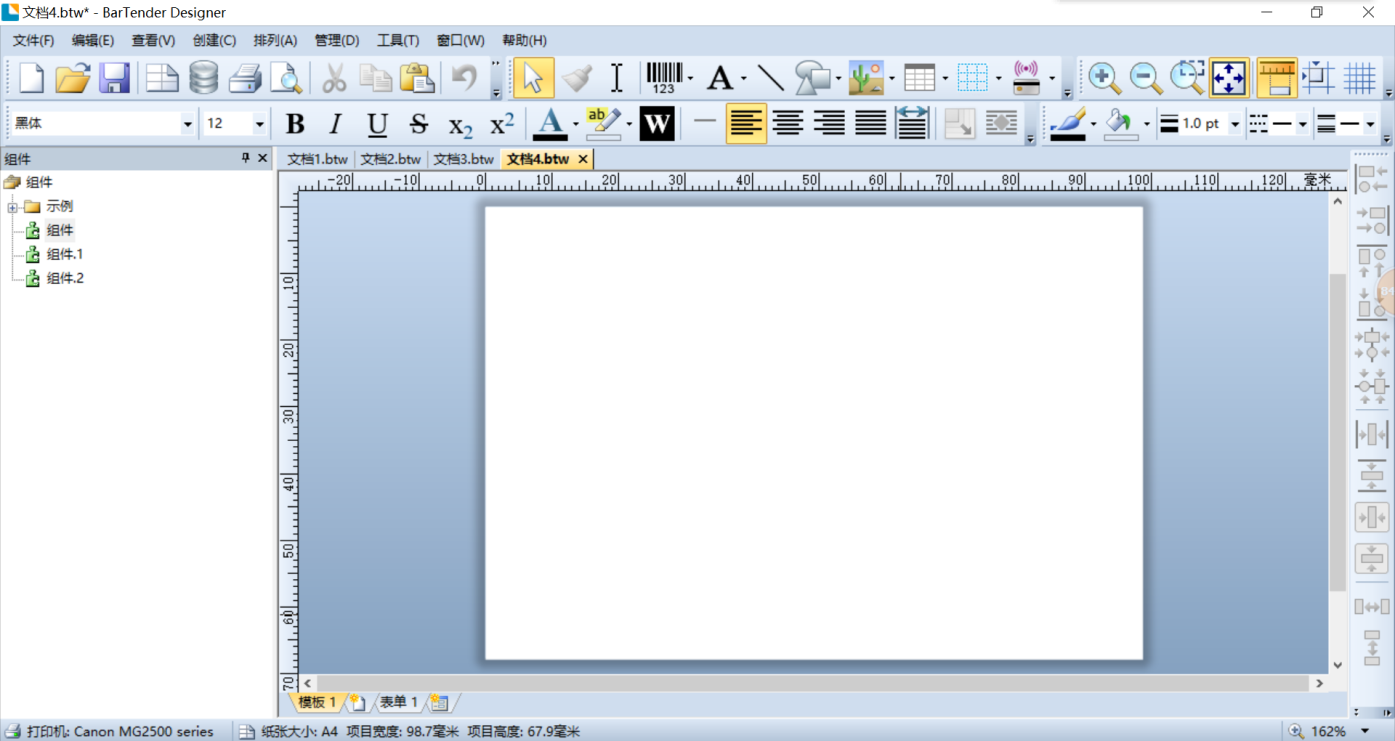Open the line width 1.0 pt dropdown

[1235, 124]
